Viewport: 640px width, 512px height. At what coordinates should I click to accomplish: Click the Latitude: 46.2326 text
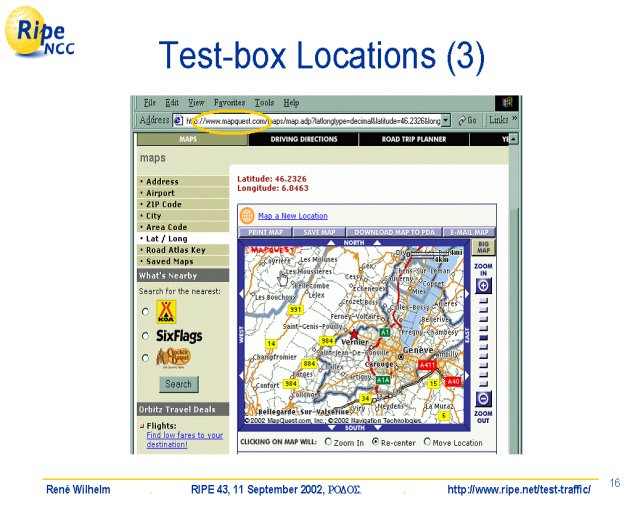(271, 179)
